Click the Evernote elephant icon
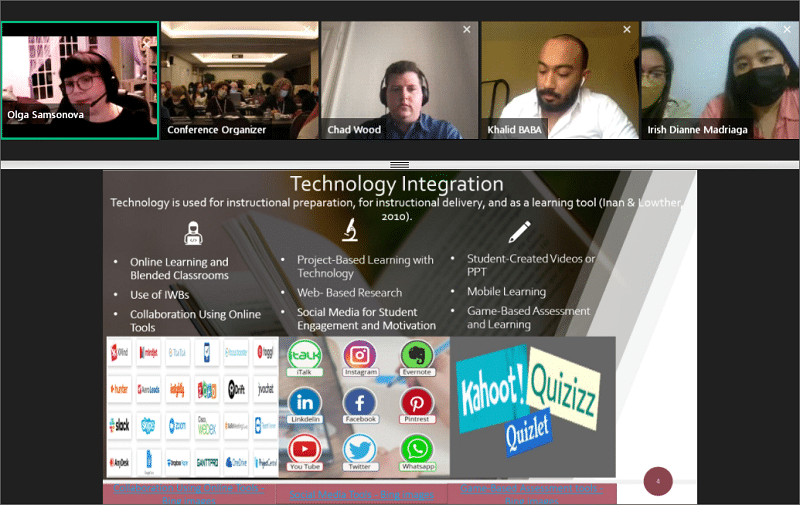The height and width of the screenshot is (505, 800). point(417,355)
